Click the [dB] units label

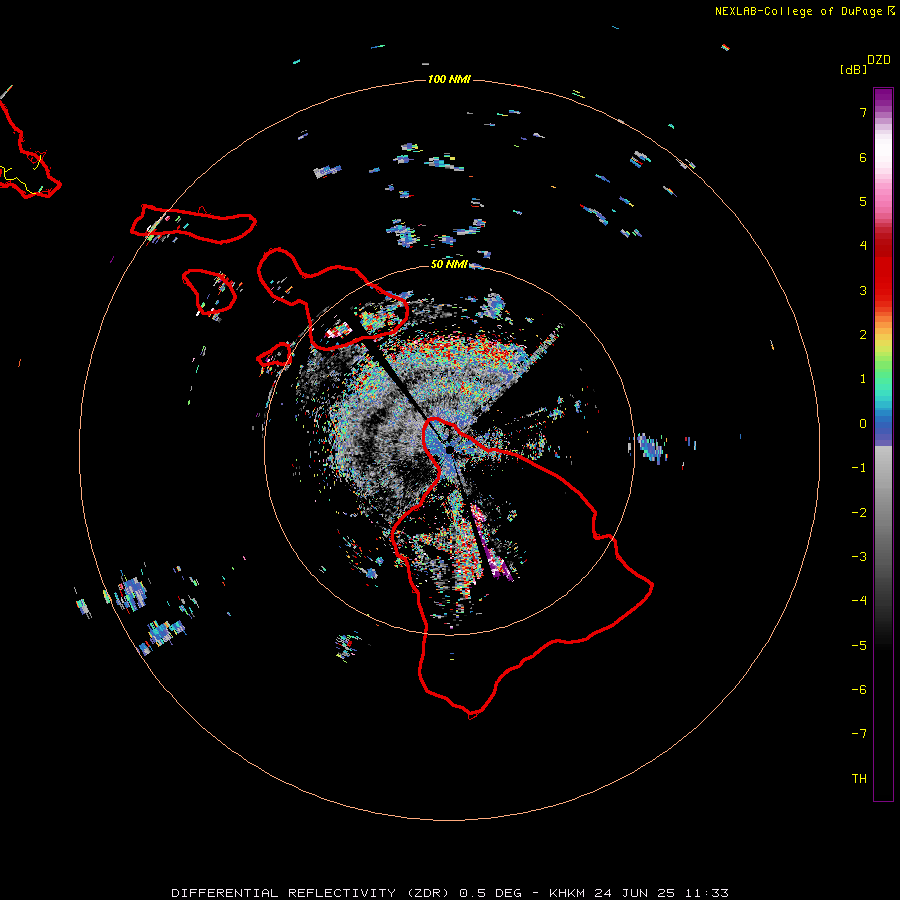(853, 69)
